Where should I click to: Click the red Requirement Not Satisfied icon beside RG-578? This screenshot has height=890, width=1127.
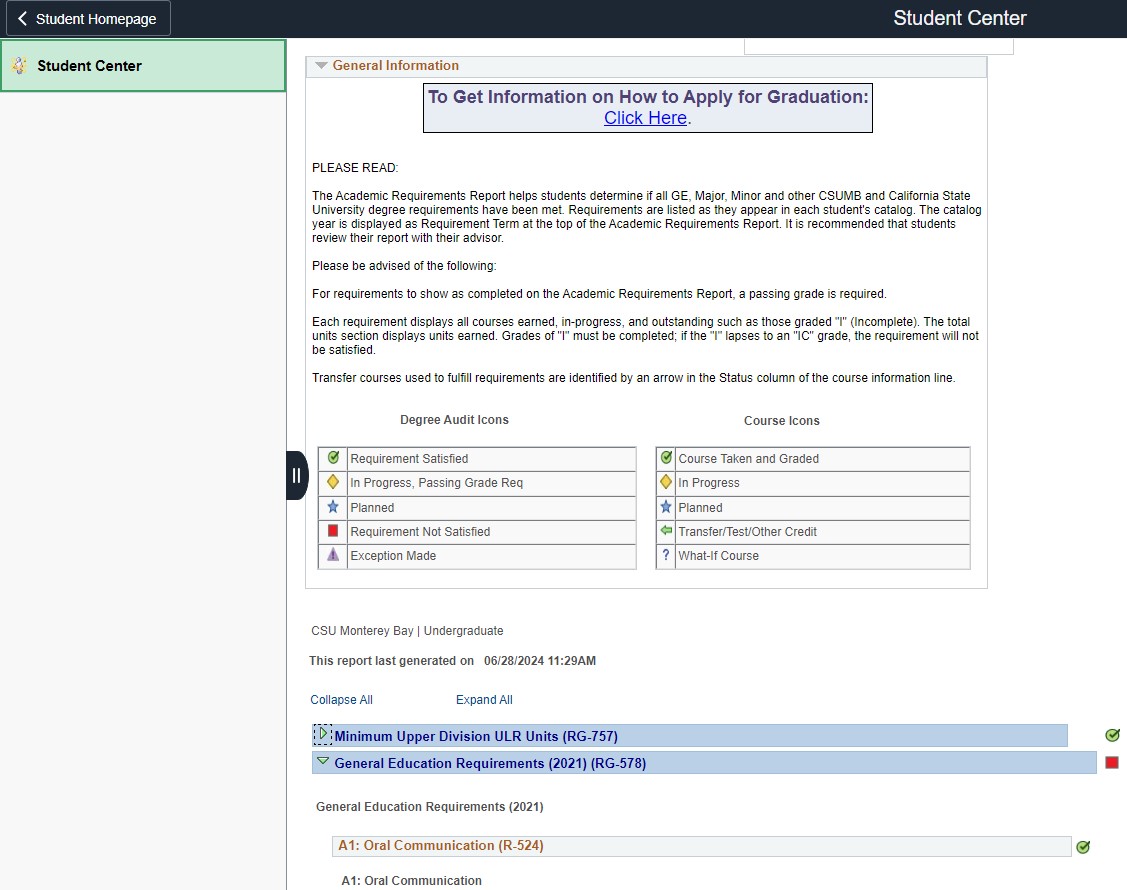coord(1112,761)
